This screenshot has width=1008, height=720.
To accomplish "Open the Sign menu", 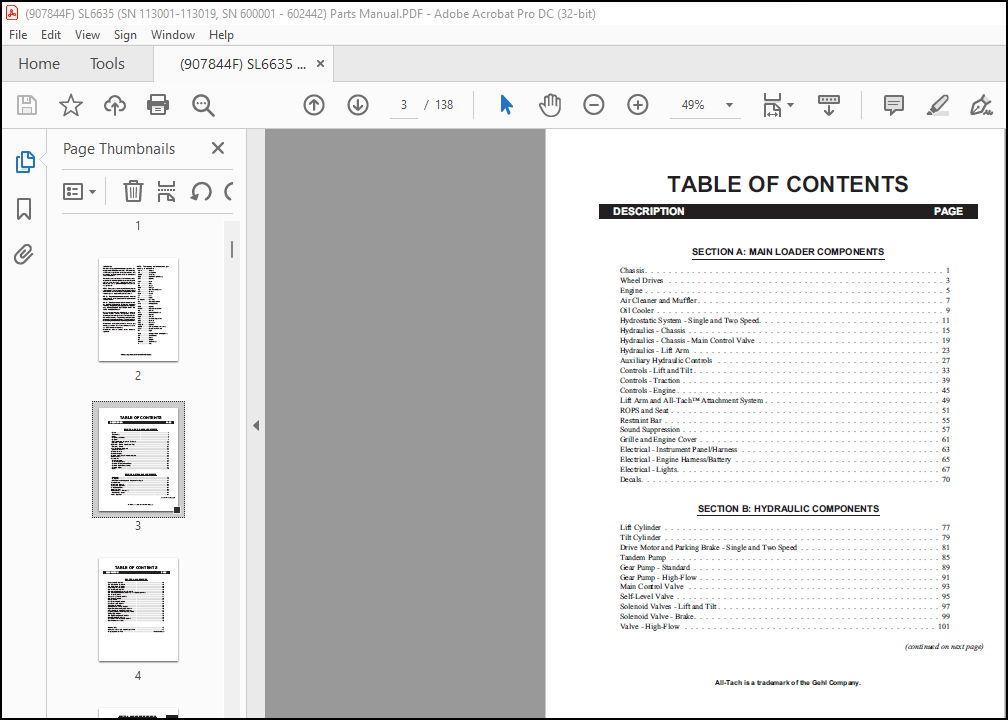I will point(125,35).
